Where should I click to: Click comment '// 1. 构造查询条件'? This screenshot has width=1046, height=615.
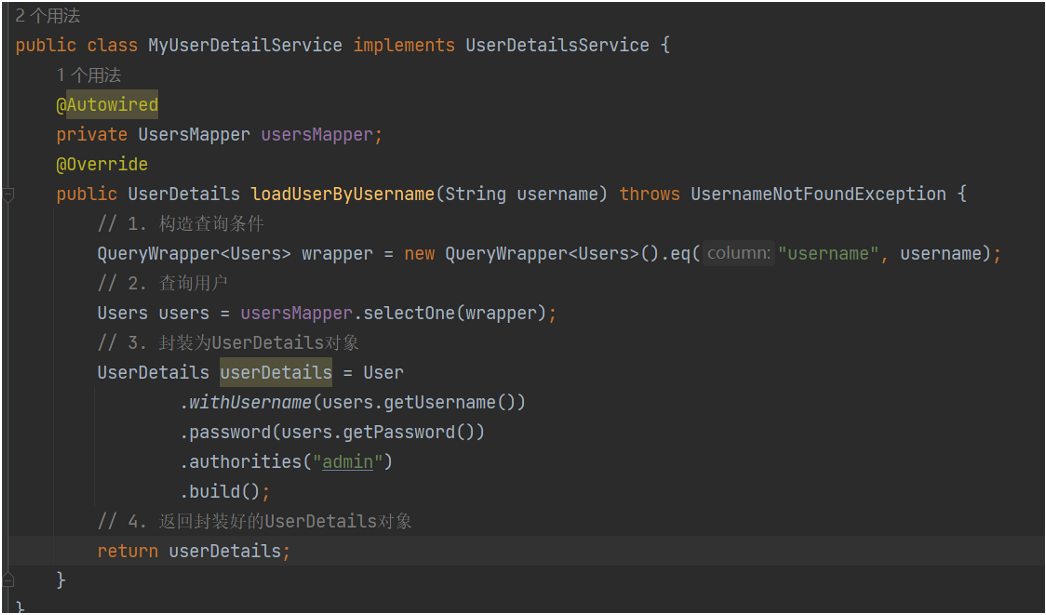pos(181,223)
